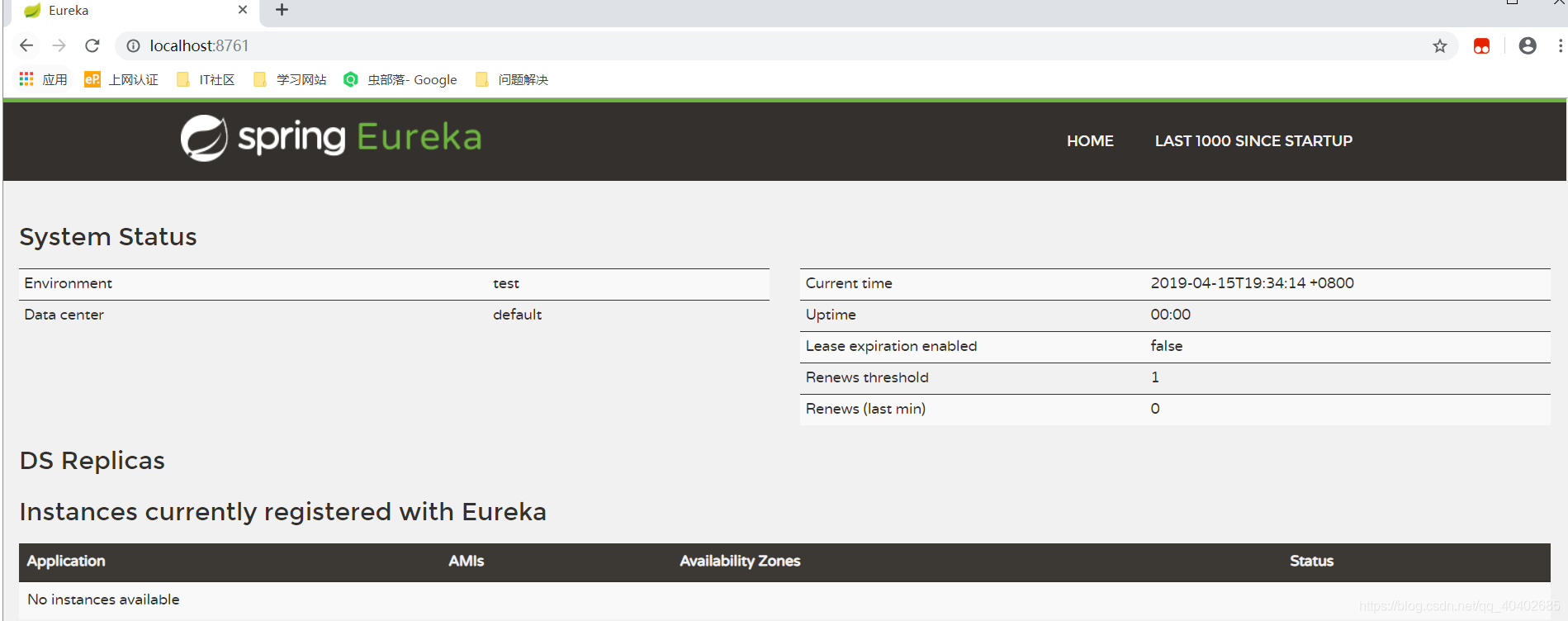Click the System Status heading

point(108,237)
